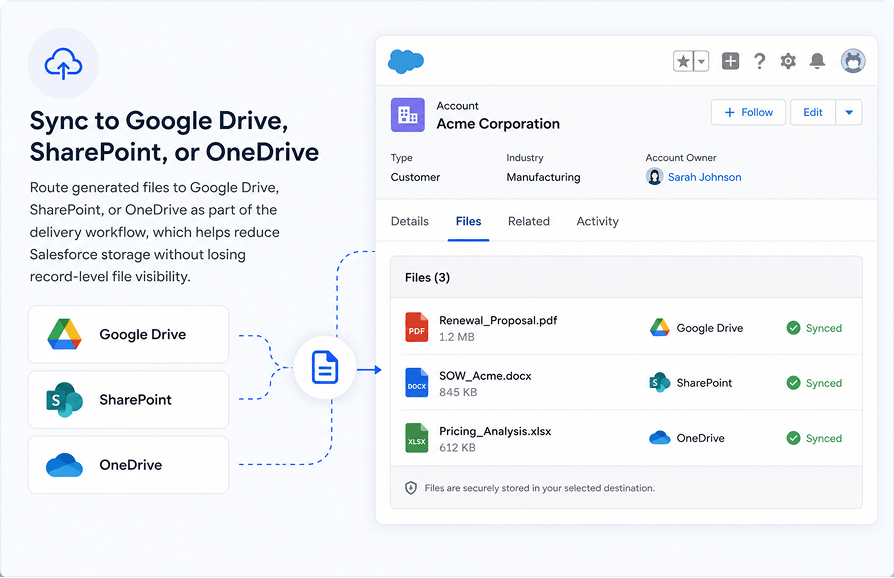Click the user profile avatar
Viewport: 894px width, 578px height.
click(x=853, y=61)
